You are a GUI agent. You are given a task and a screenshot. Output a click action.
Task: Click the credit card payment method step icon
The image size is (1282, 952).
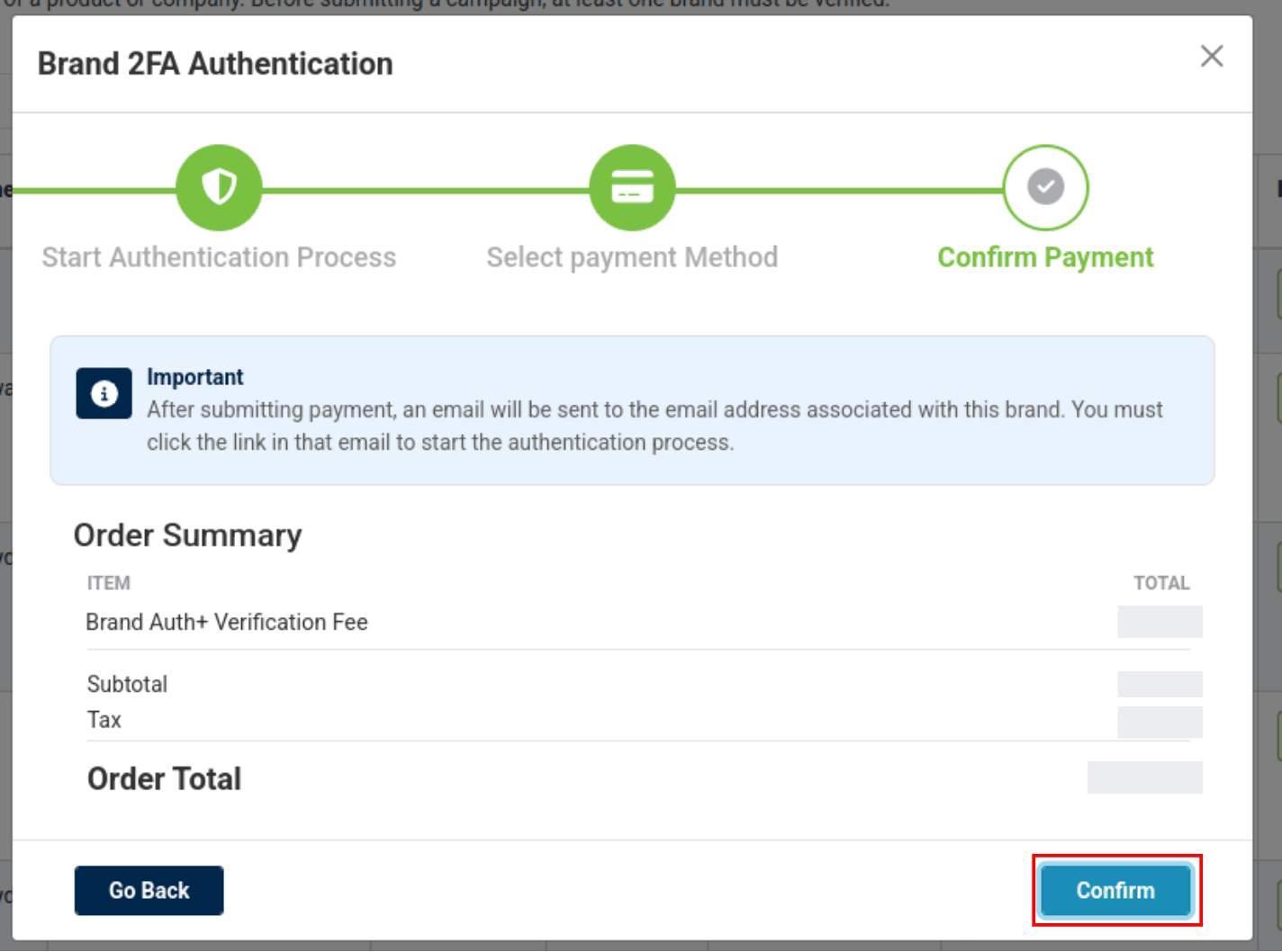[x=632, y=187]
